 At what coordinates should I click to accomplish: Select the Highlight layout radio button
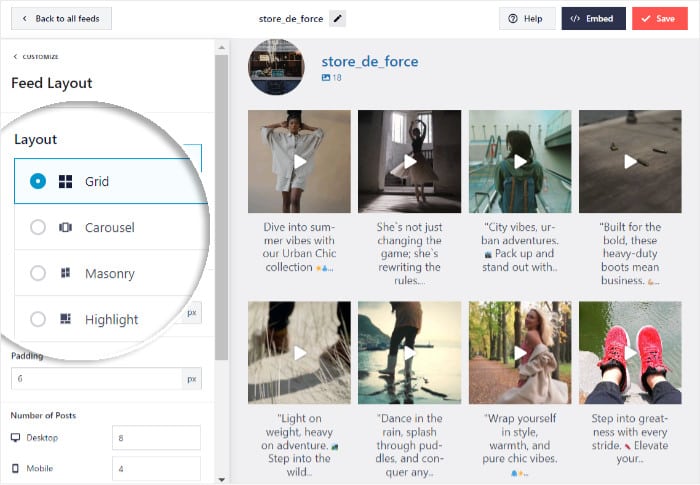point(38,319)
